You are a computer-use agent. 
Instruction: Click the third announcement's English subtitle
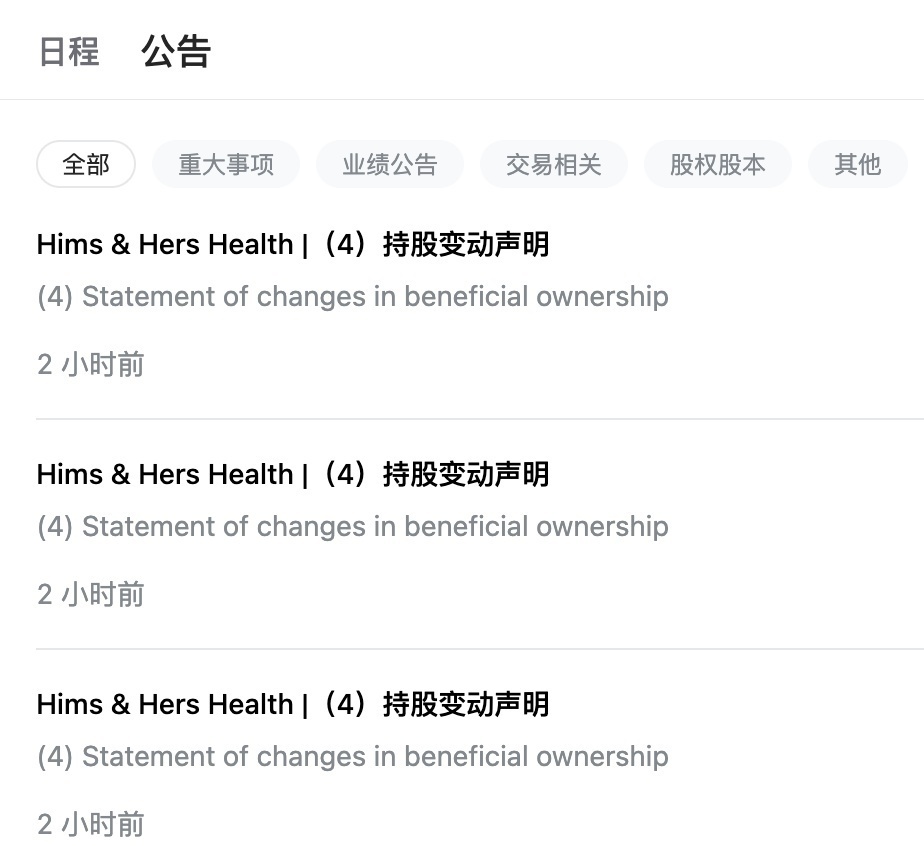(353, 756)
